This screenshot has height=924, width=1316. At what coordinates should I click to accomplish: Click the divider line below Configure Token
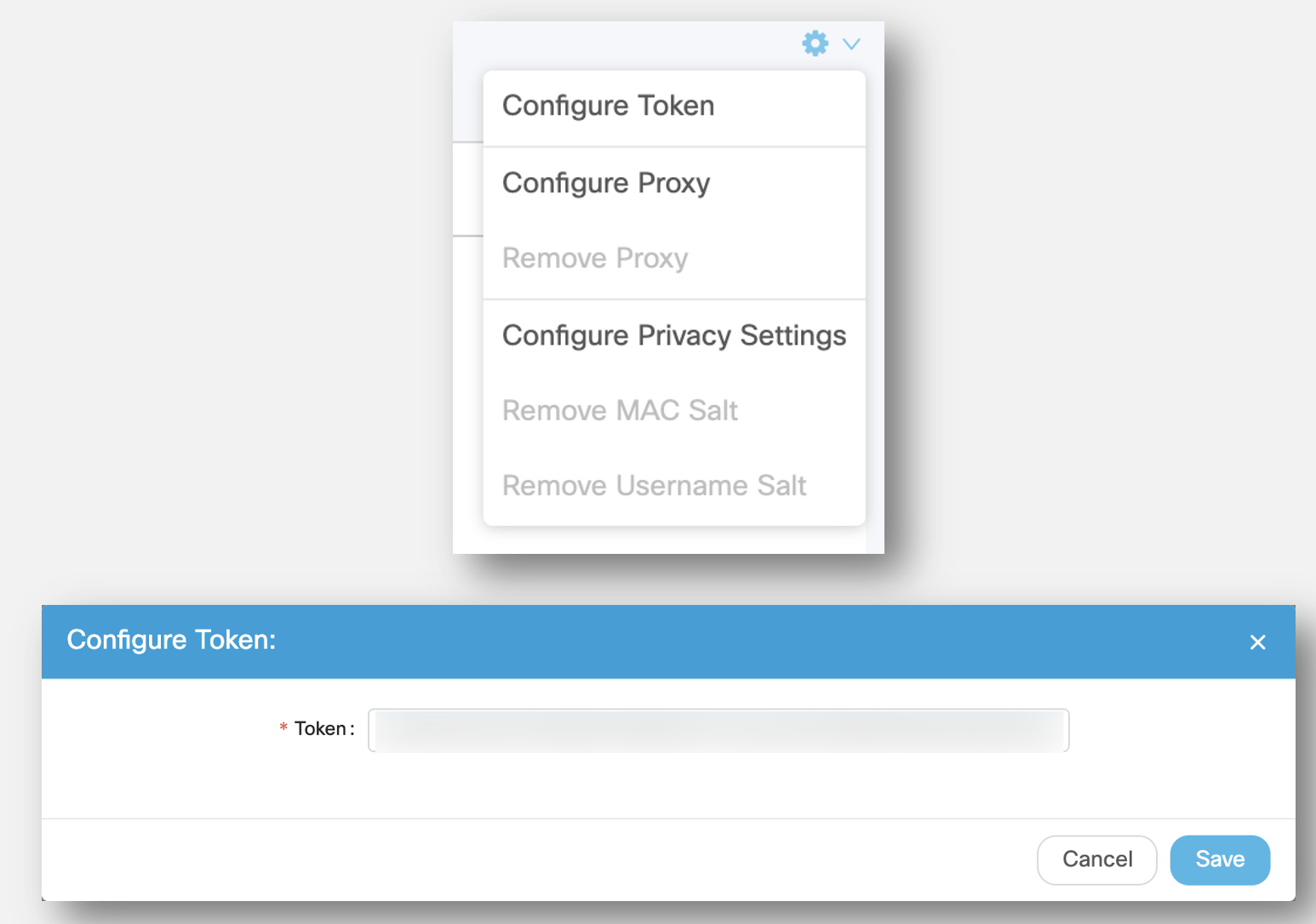coord(673,147)
